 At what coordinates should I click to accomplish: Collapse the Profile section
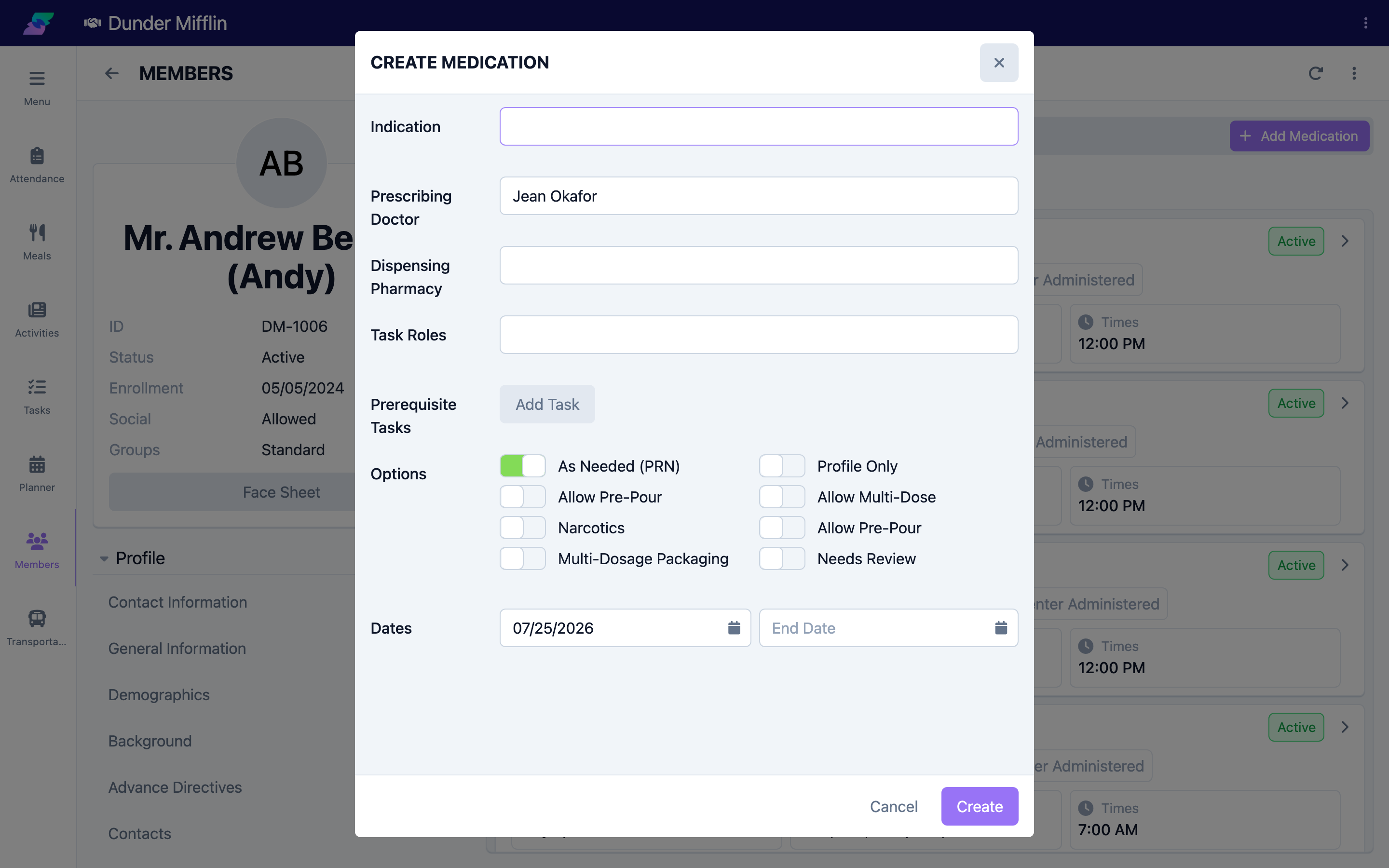[x=104, y=558]
